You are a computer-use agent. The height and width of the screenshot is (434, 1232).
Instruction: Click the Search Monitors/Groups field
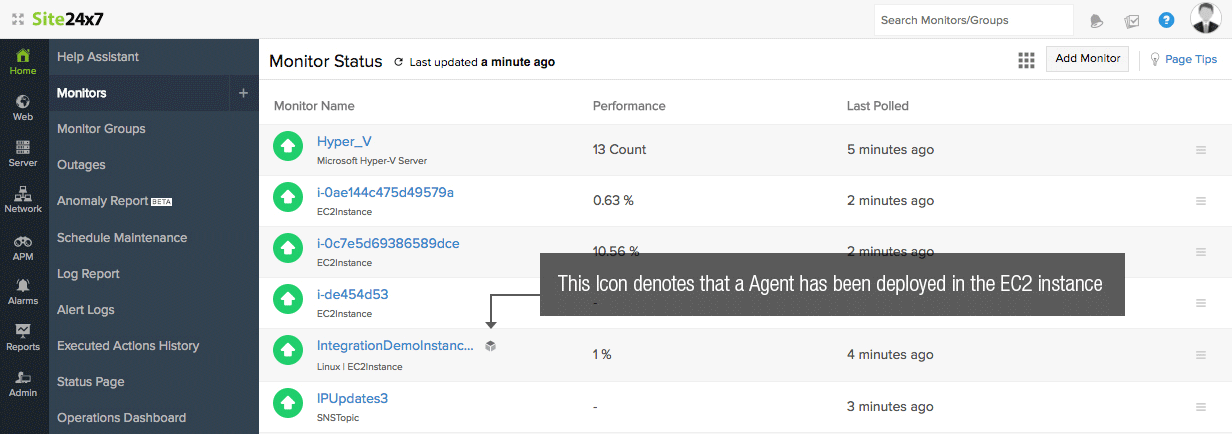pos(973,20)
